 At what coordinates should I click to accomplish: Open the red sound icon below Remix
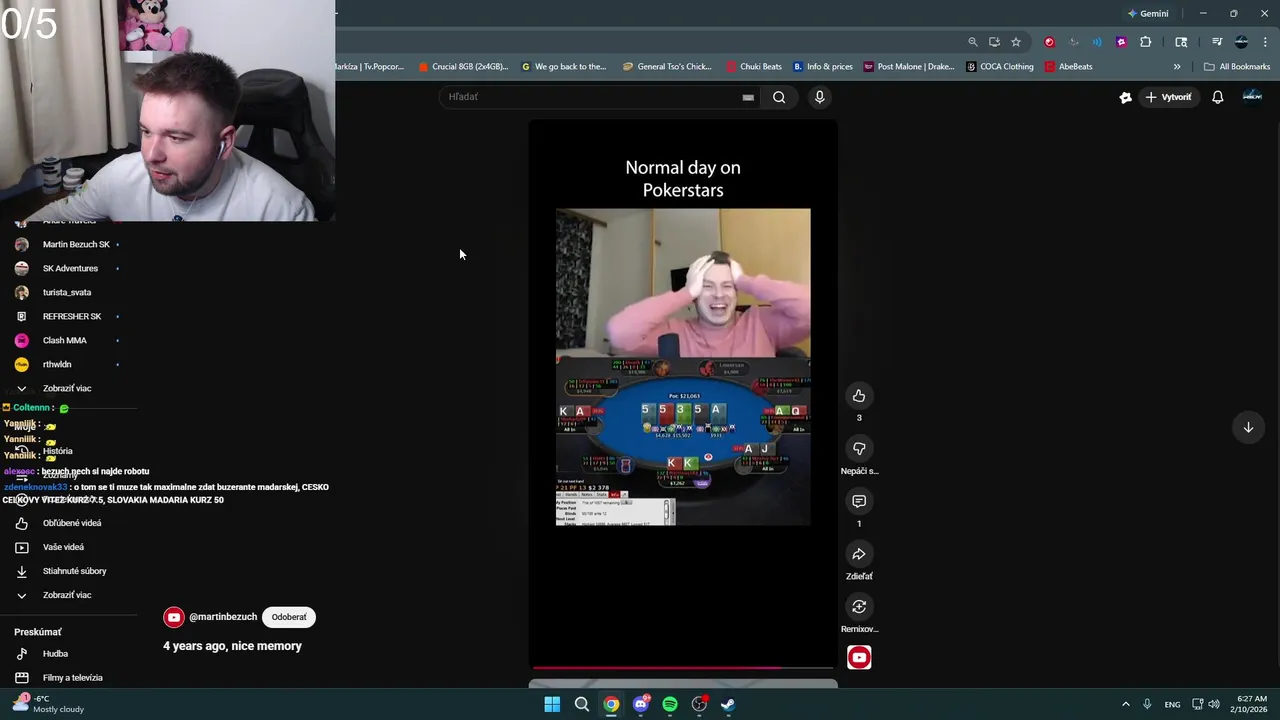coord(859,657)
